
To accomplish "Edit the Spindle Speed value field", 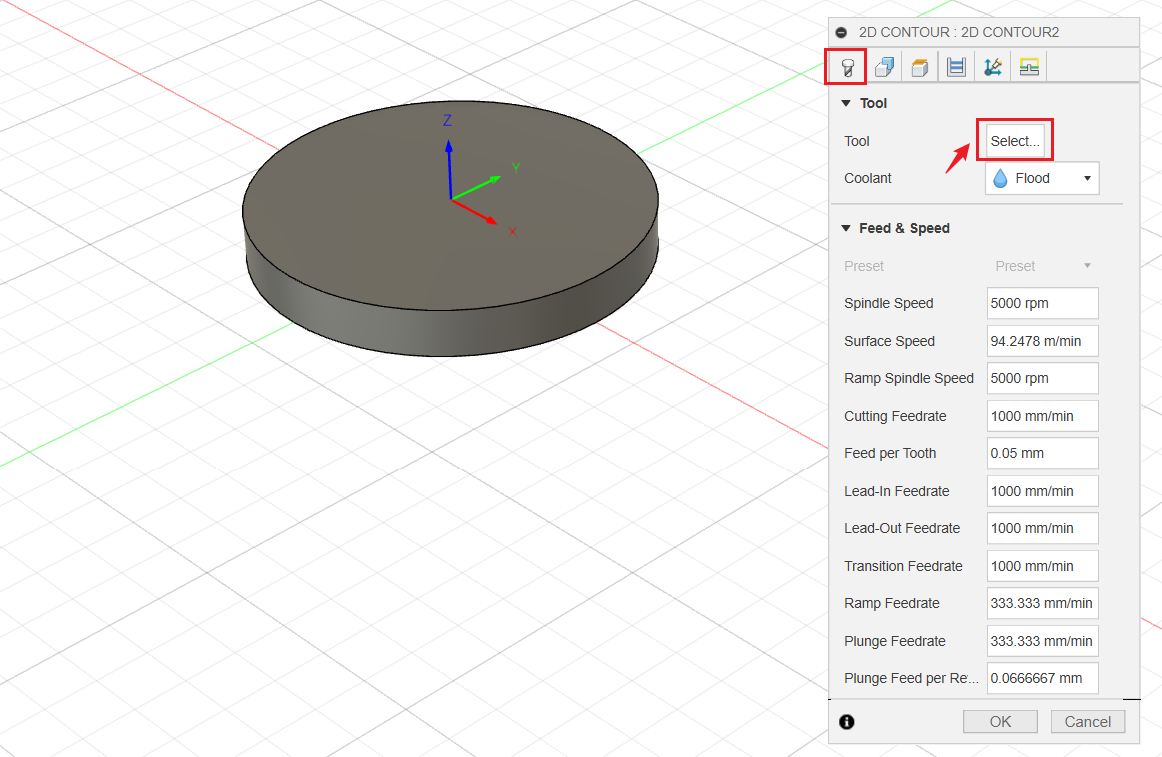I will click(x=1042, y=303).
